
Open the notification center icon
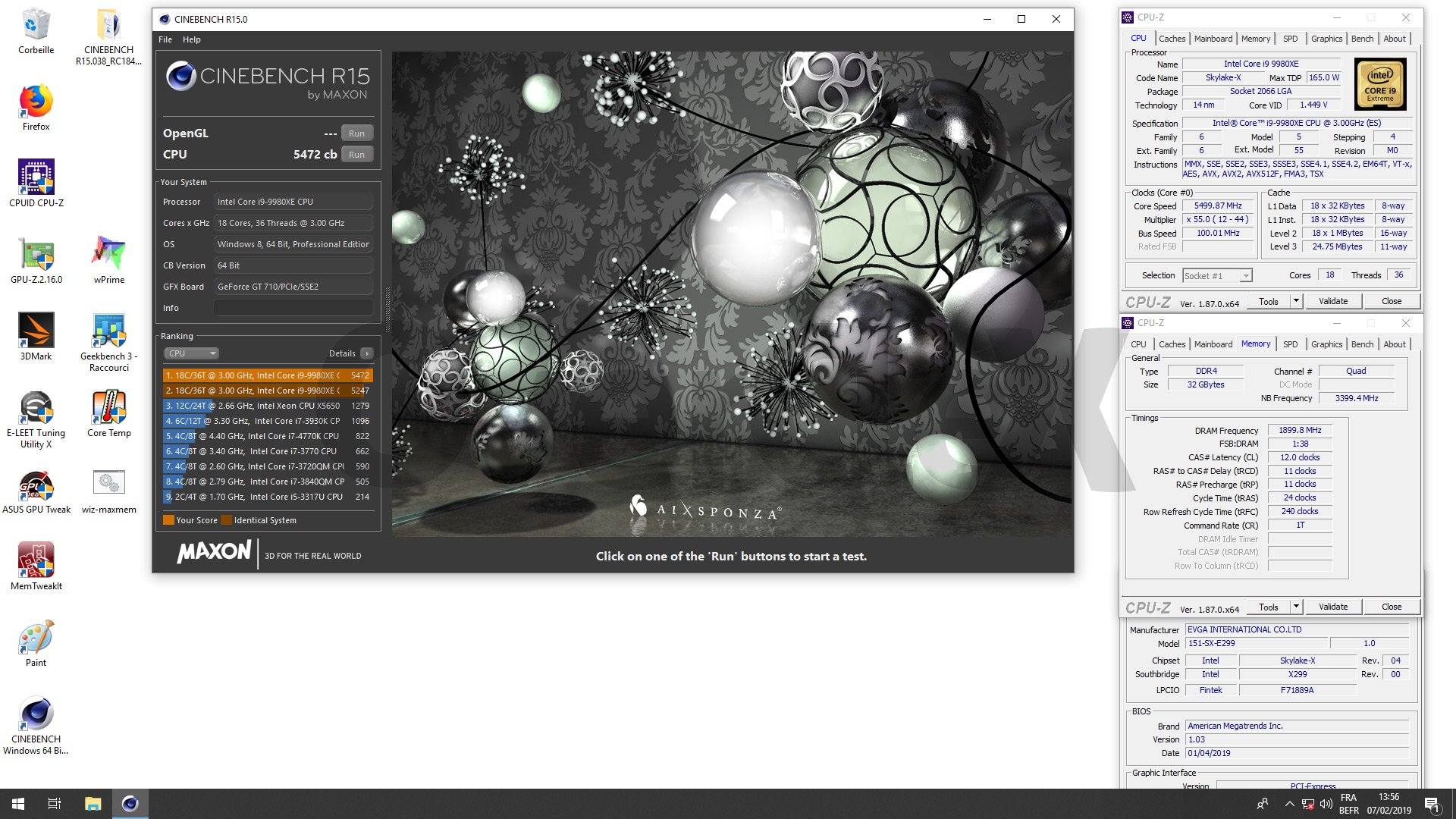click(1432, 804)
